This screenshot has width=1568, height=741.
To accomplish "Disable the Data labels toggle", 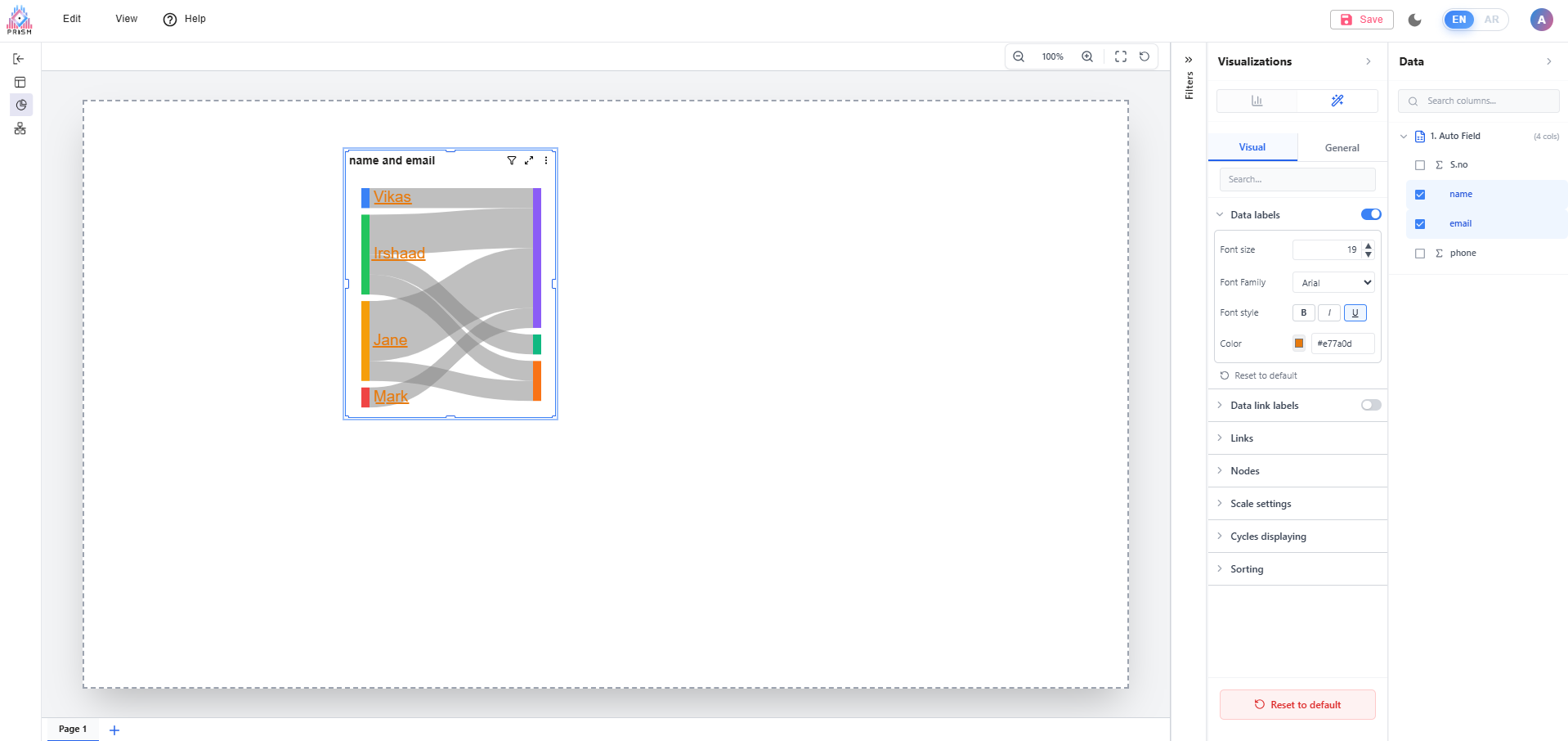I will point(1371,214).
